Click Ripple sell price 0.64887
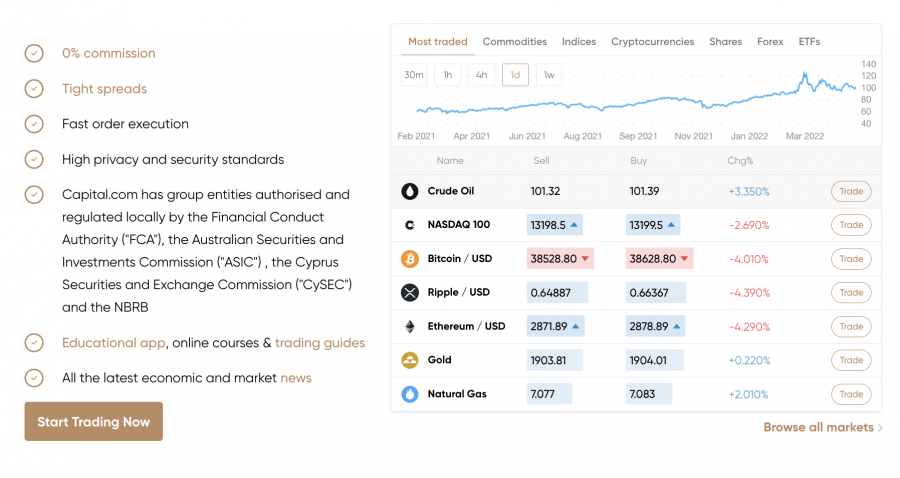Image resolution: width=900 pixels, height=478 pixels. click(x=557, y=293)
